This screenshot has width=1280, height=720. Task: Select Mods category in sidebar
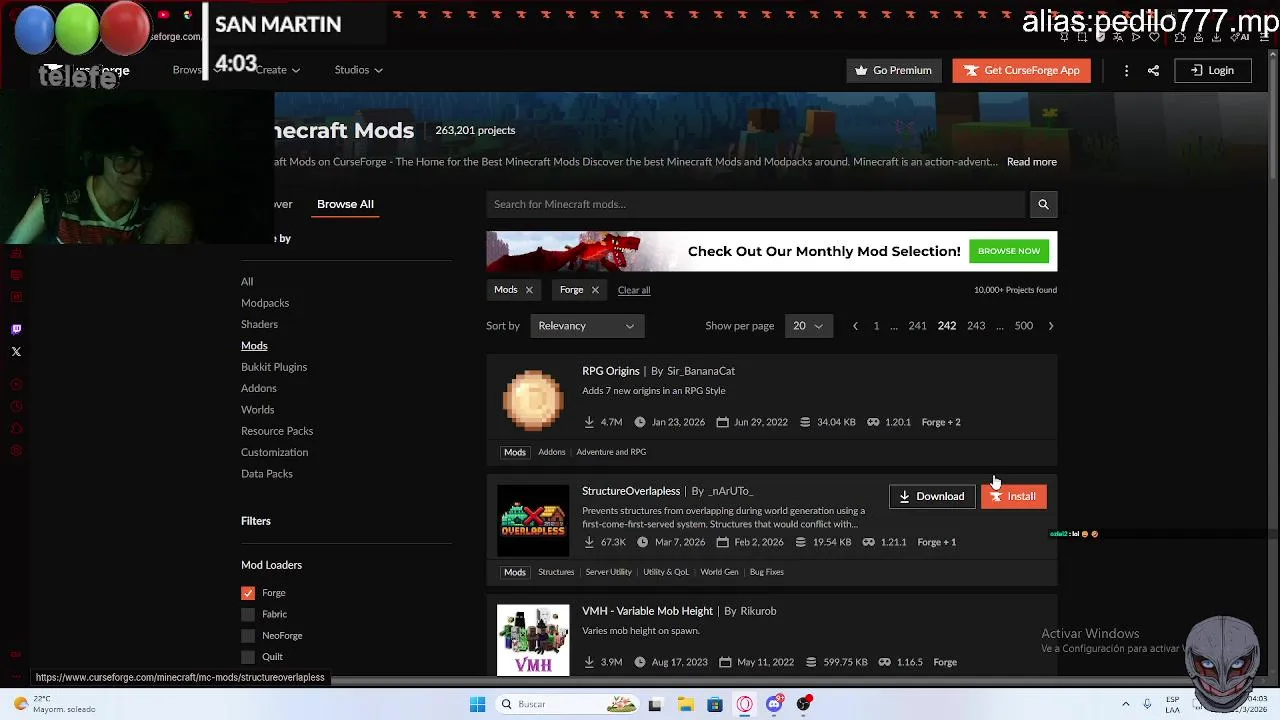[x=254, y=346]
